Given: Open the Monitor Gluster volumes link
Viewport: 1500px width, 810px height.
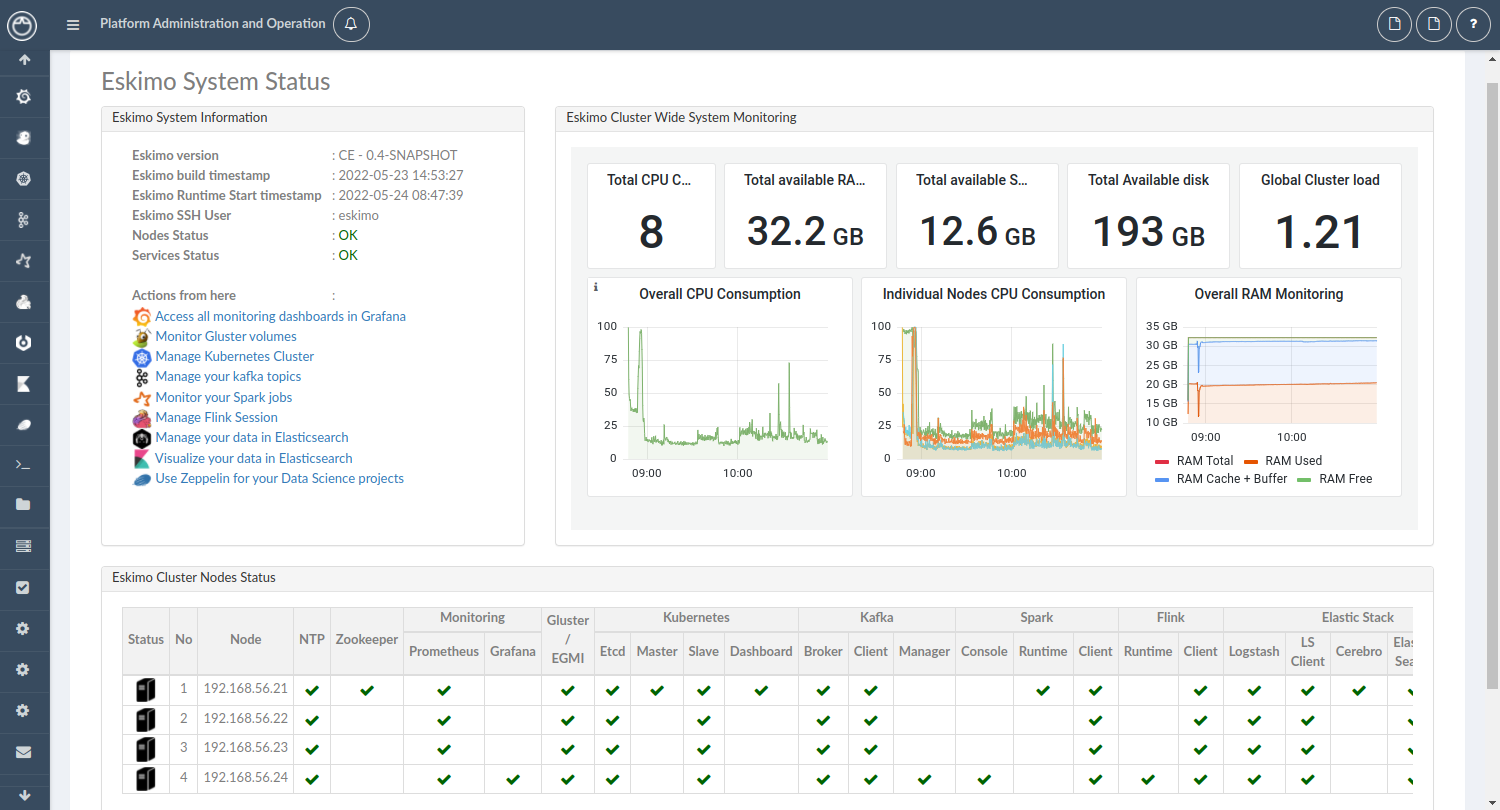Looking at the screenshot, I should (x=226, y=336).
